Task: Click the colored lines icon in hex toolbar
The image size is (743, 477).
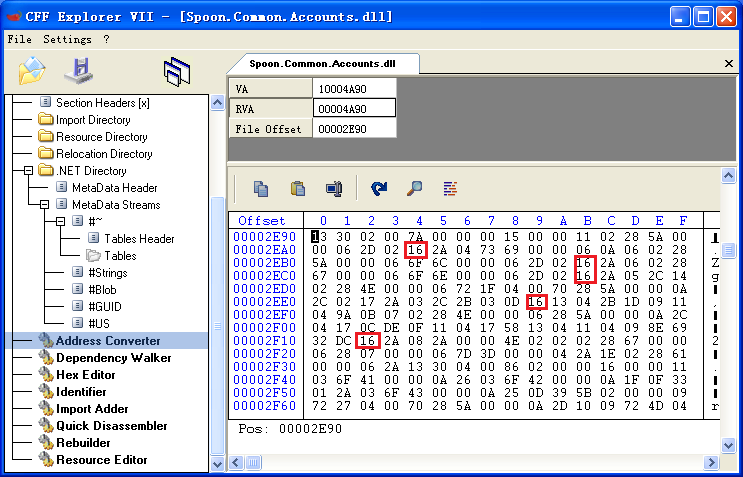Action: point(450,187)
